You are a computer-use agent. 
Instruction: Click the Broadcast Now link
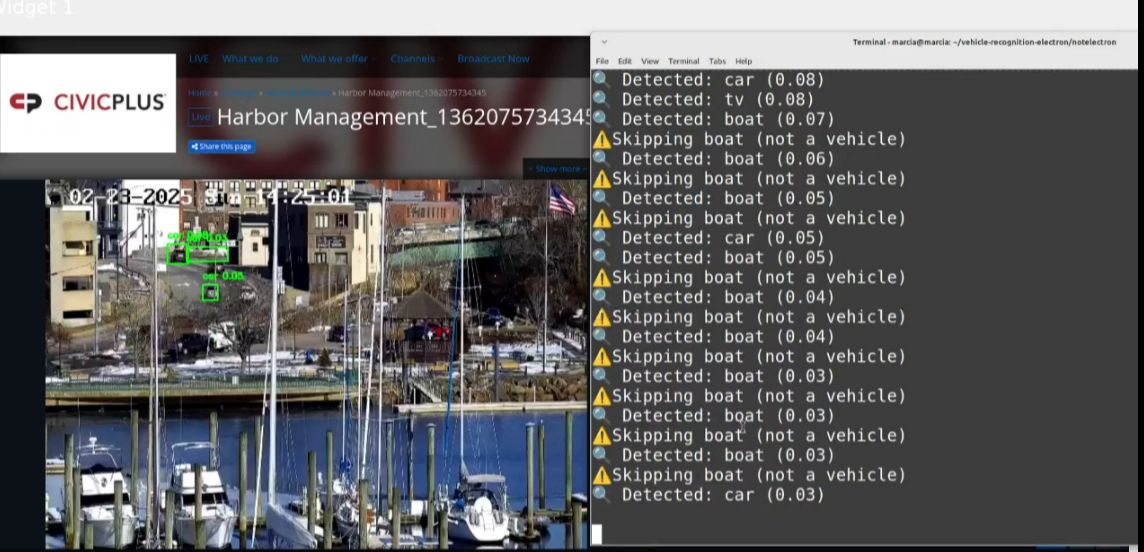pyautogui.click(x=494, y=59)
